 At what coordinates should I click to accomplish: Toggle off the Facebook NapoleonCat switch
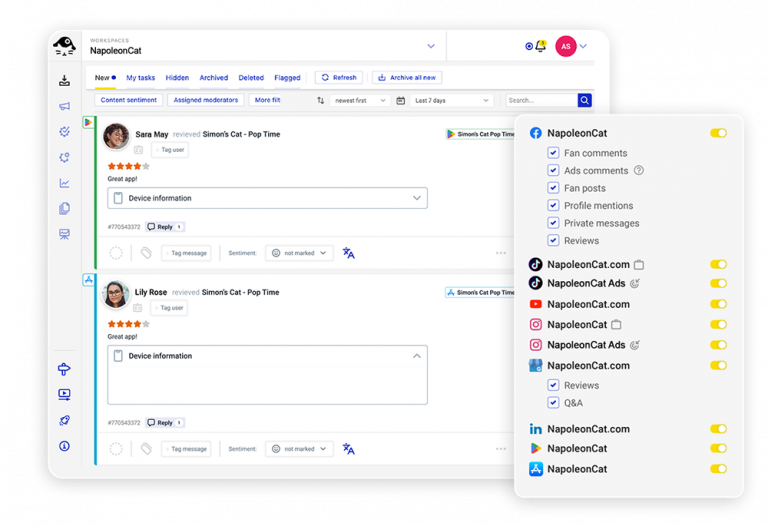click(x=719, y=133)
